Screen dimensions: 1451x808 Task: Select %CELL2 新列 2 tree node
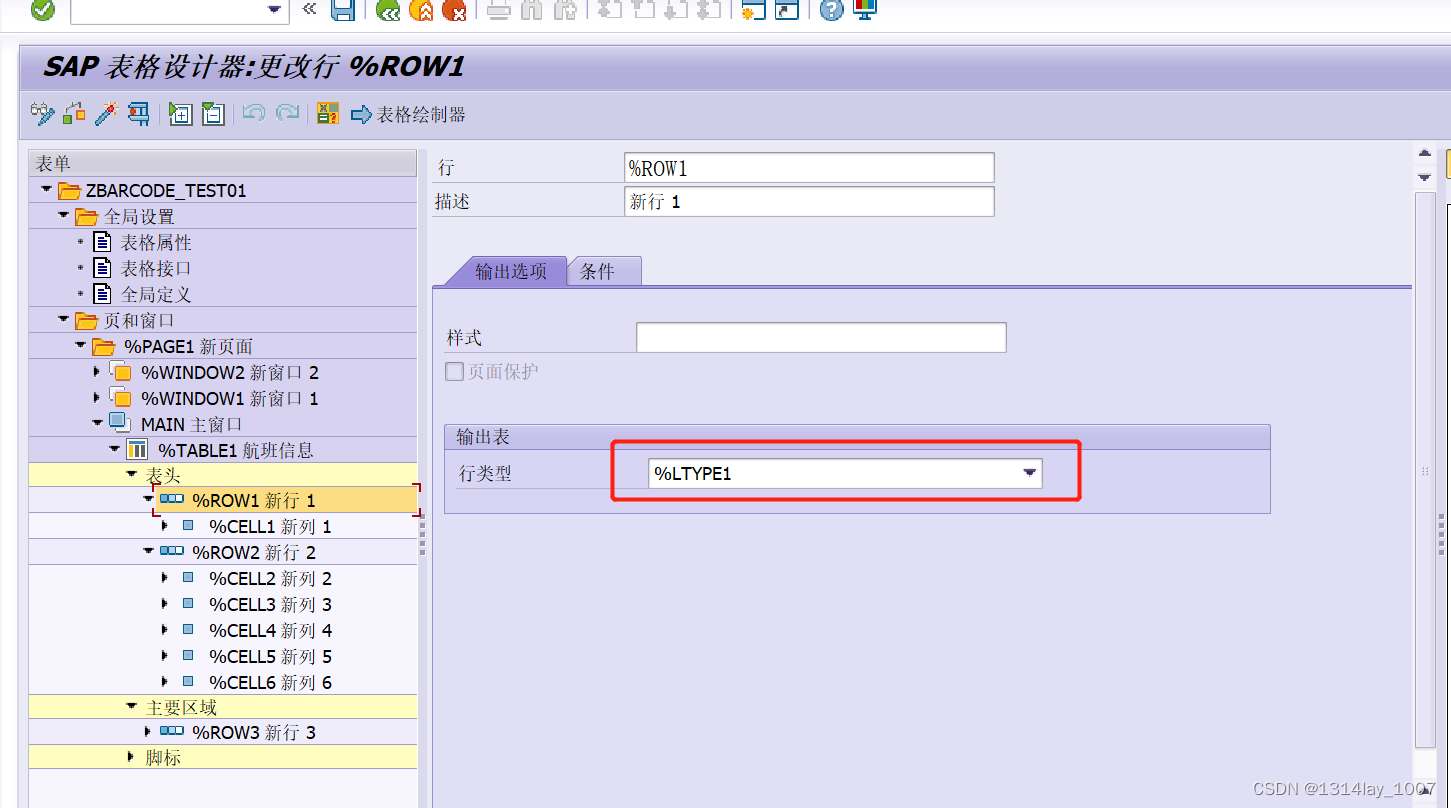pos(270,578)
